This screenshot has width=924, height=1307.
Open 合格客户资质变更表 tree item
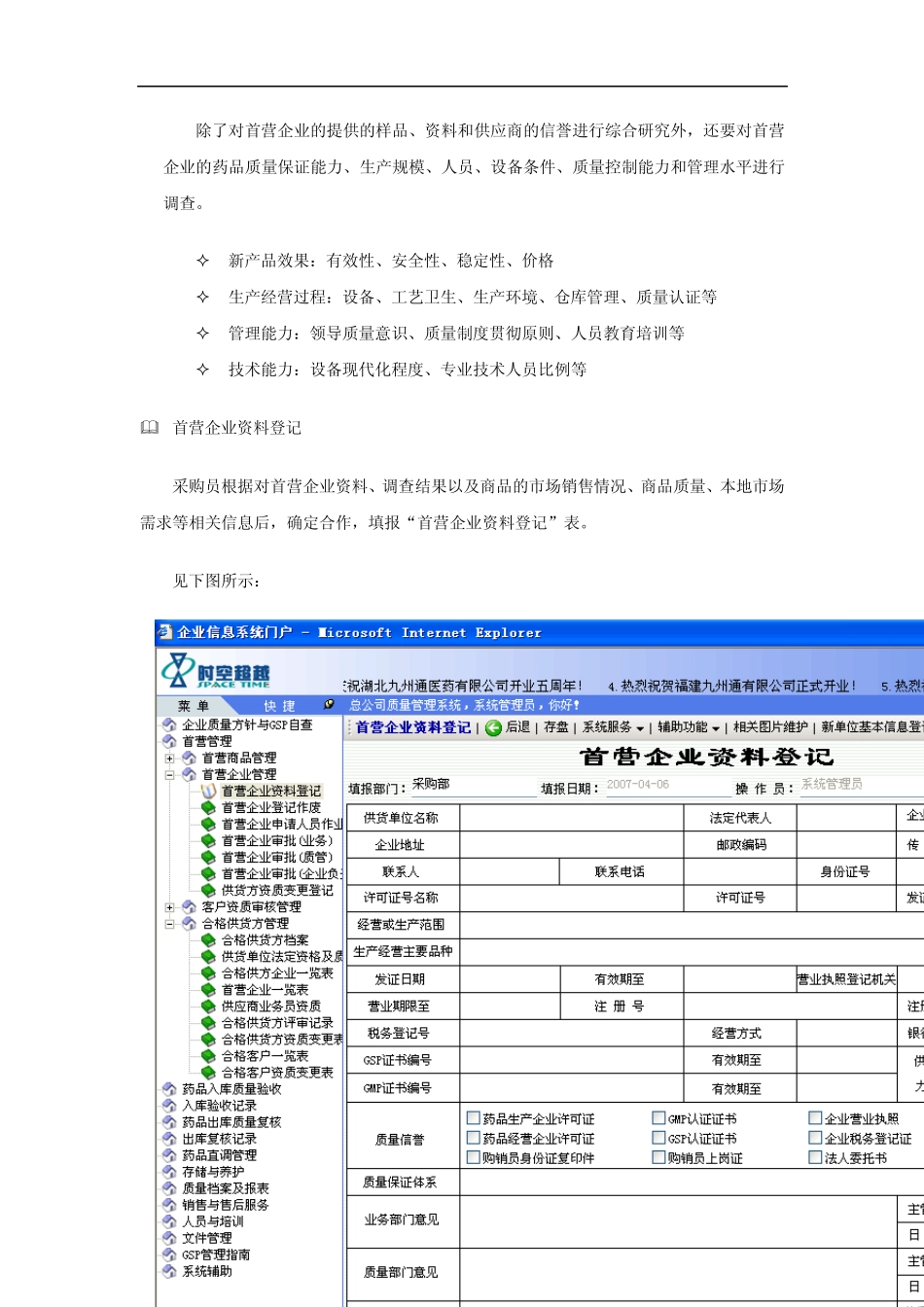(277, 1072)
